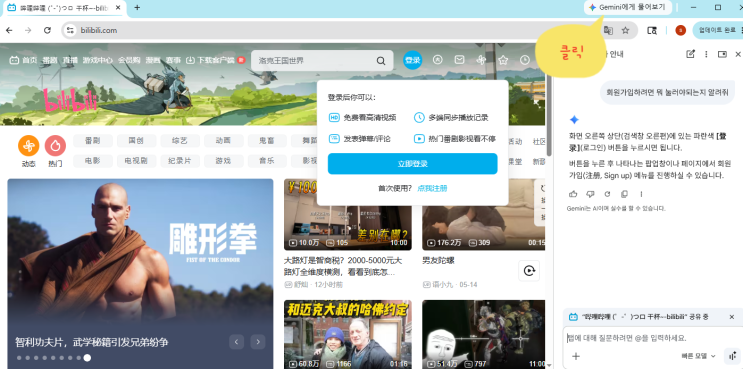Close the Gemini side panel

click(x=738, y=54)
